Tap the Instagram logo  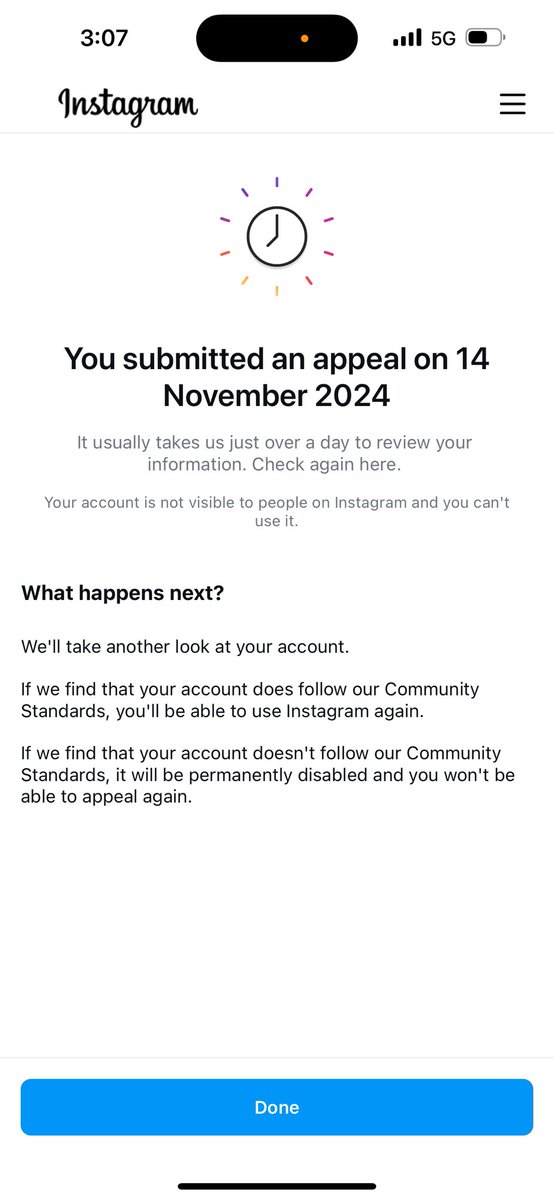coord(128,105)
